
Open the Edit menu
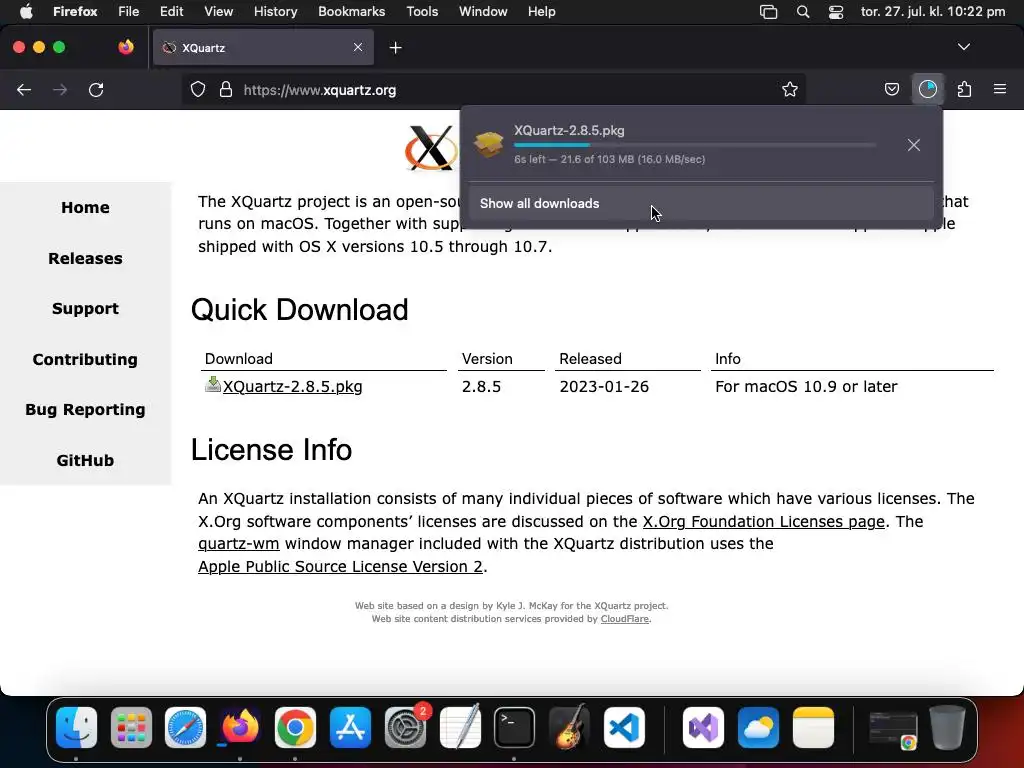tap(172, 12)
